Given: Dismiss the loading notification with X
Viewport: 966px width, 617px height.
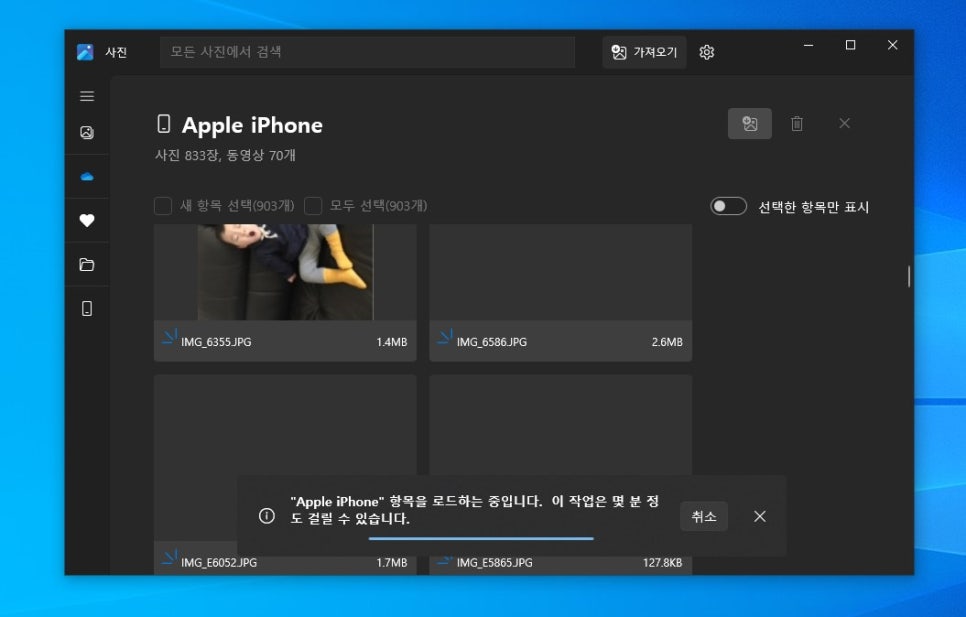Looking at the screenshot, I should (760, 516).
